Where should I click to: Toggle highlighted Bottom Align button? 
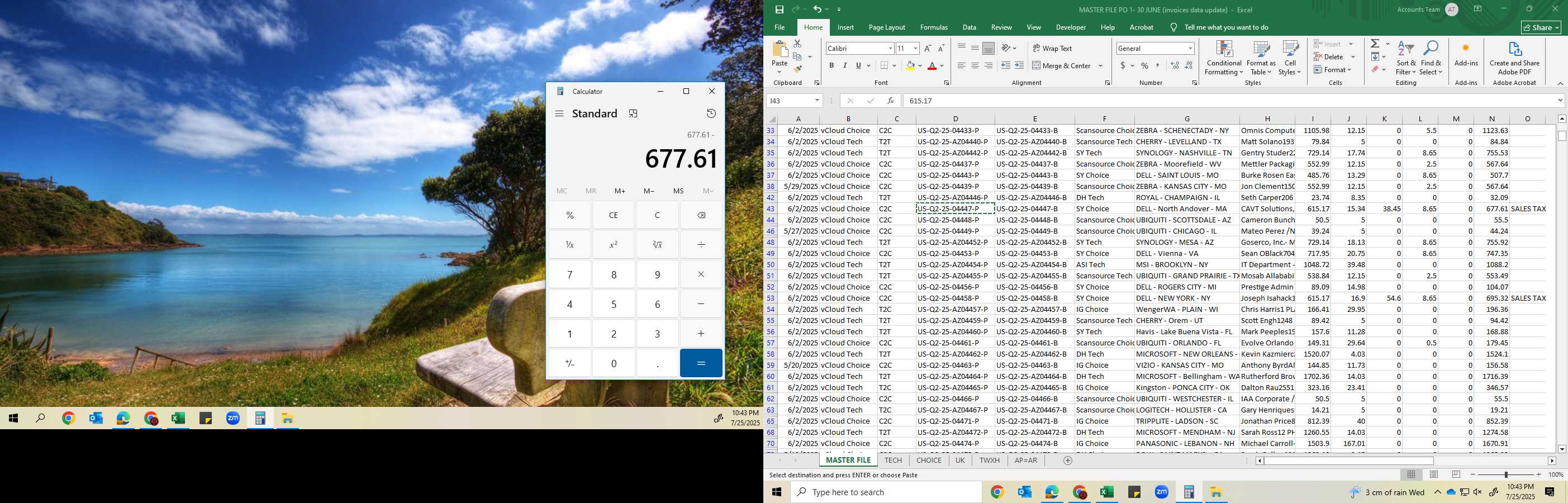pyautogui.click(x=989, y=48)
